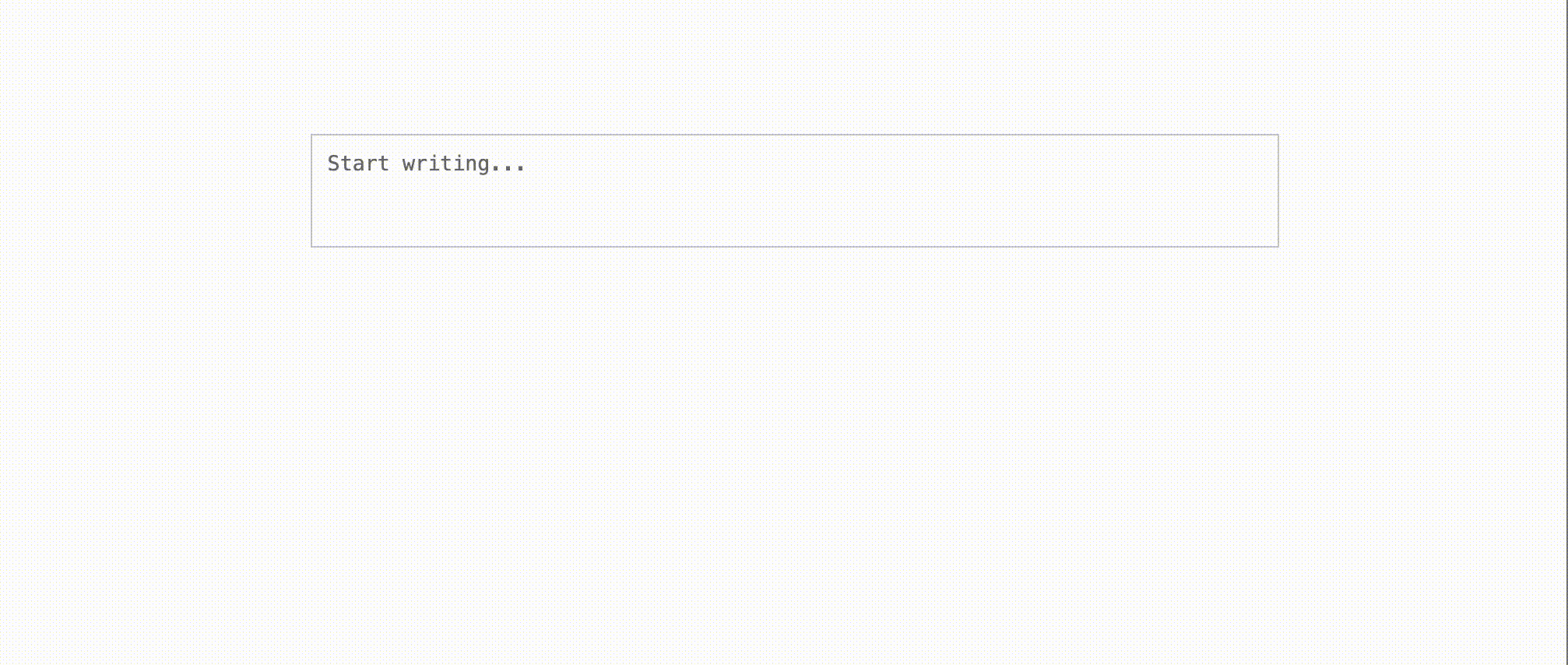Click the background left of the editor
Viewport: 1568px width, 665px height.
tap(156, 191)
